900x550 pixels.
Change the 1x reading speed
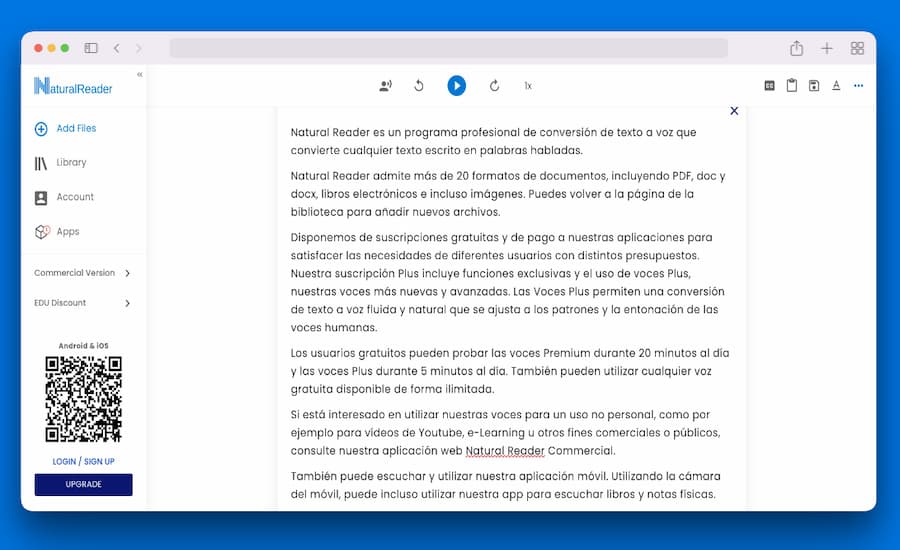(528, 86)
